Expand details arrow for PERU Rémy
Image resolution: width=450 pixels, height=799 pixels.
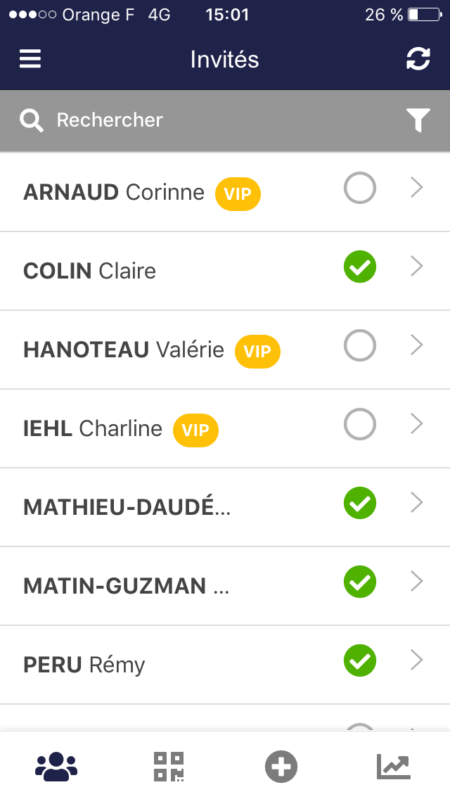pos(417,660)
